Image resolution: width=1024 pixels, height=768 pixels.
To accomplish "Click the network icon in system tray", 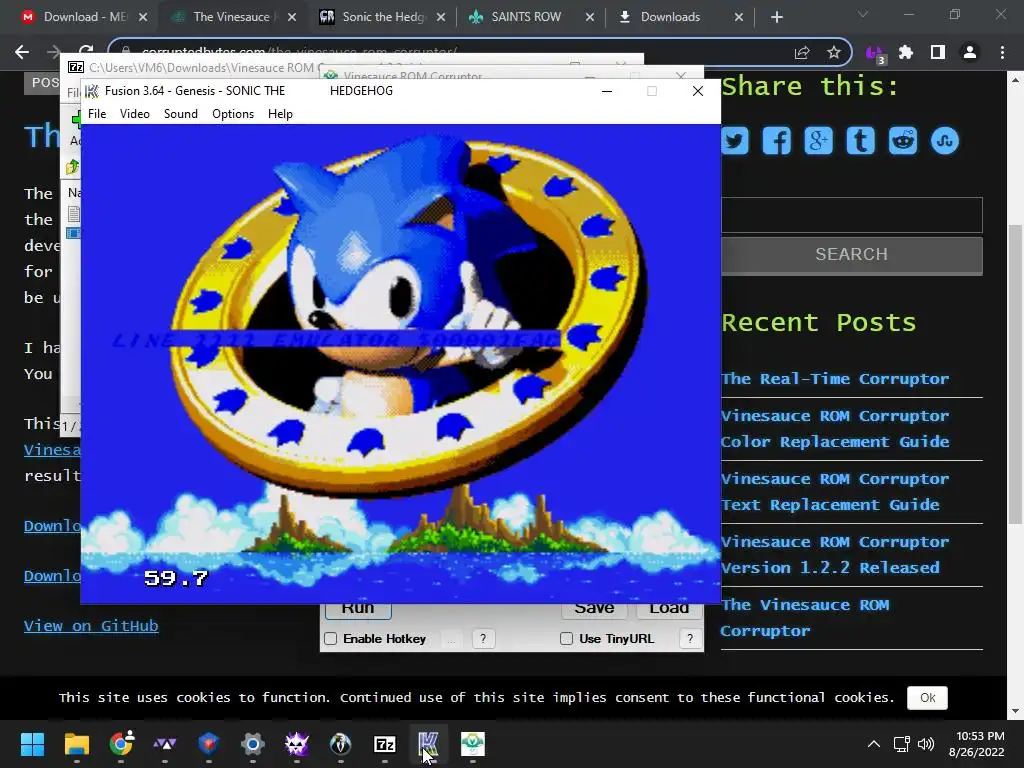I will [x=902, y=744].
